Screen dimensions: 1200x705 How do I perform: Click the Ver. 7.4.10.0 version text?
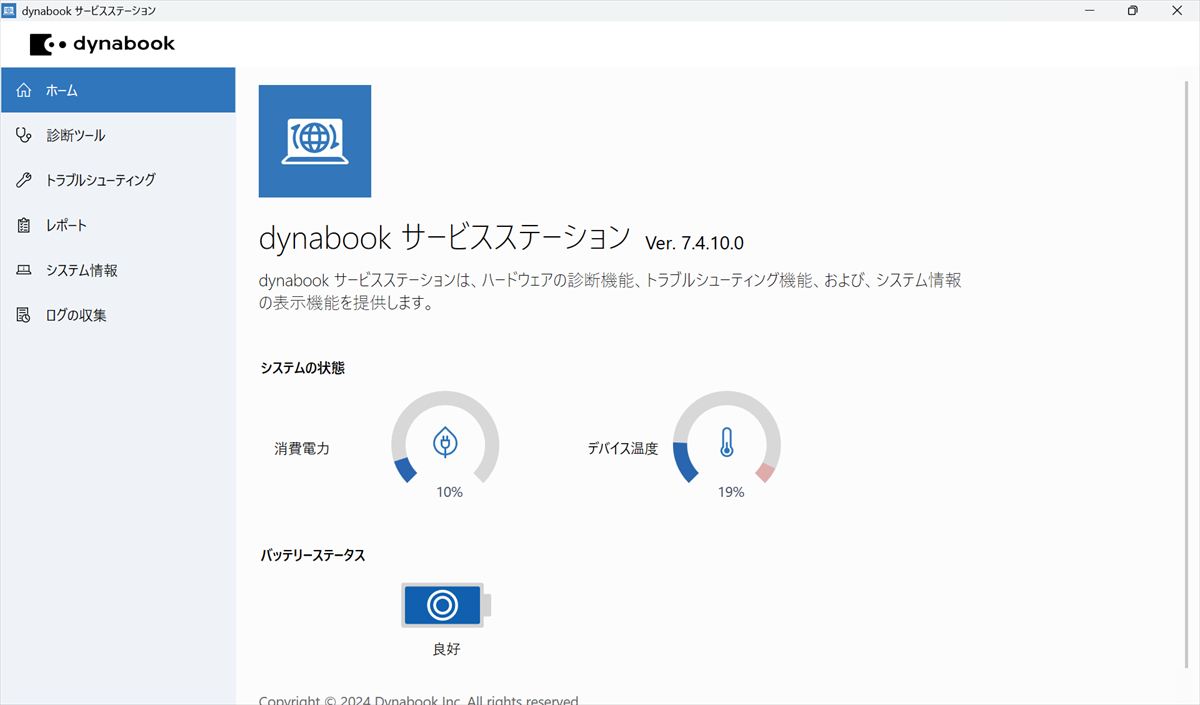[694, 243]
